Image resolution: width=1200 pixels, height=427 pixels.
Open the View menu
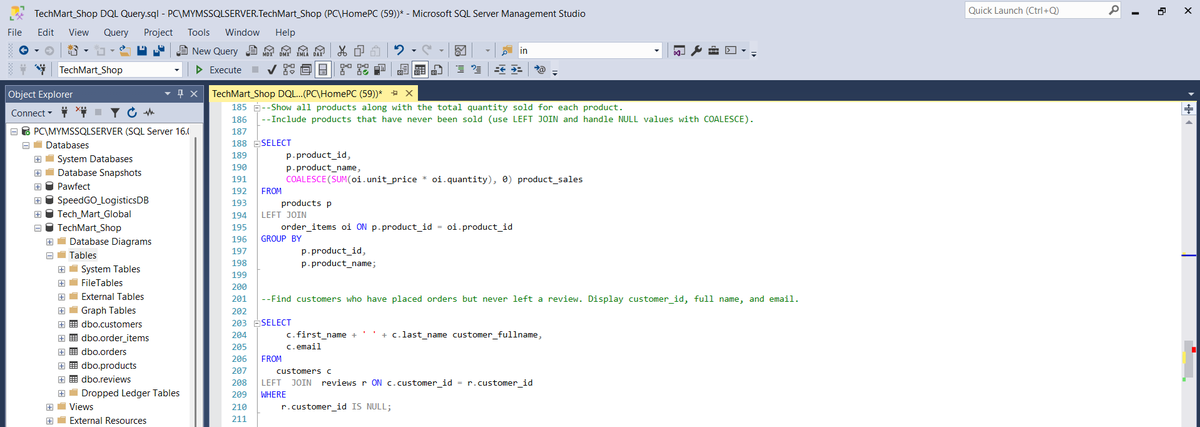point(79,31)
